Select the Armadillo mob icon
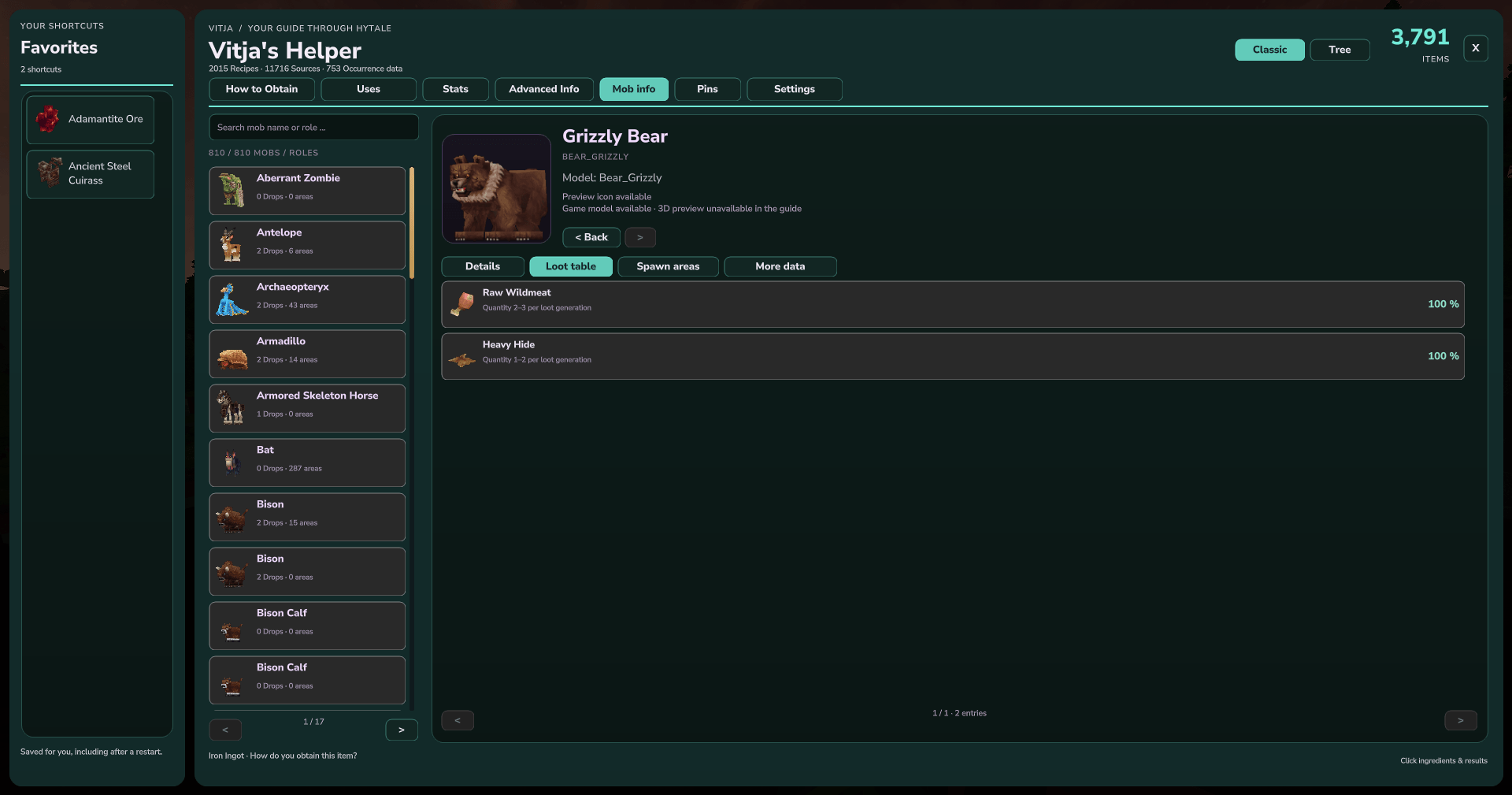1512x795 pixels. 232,359
